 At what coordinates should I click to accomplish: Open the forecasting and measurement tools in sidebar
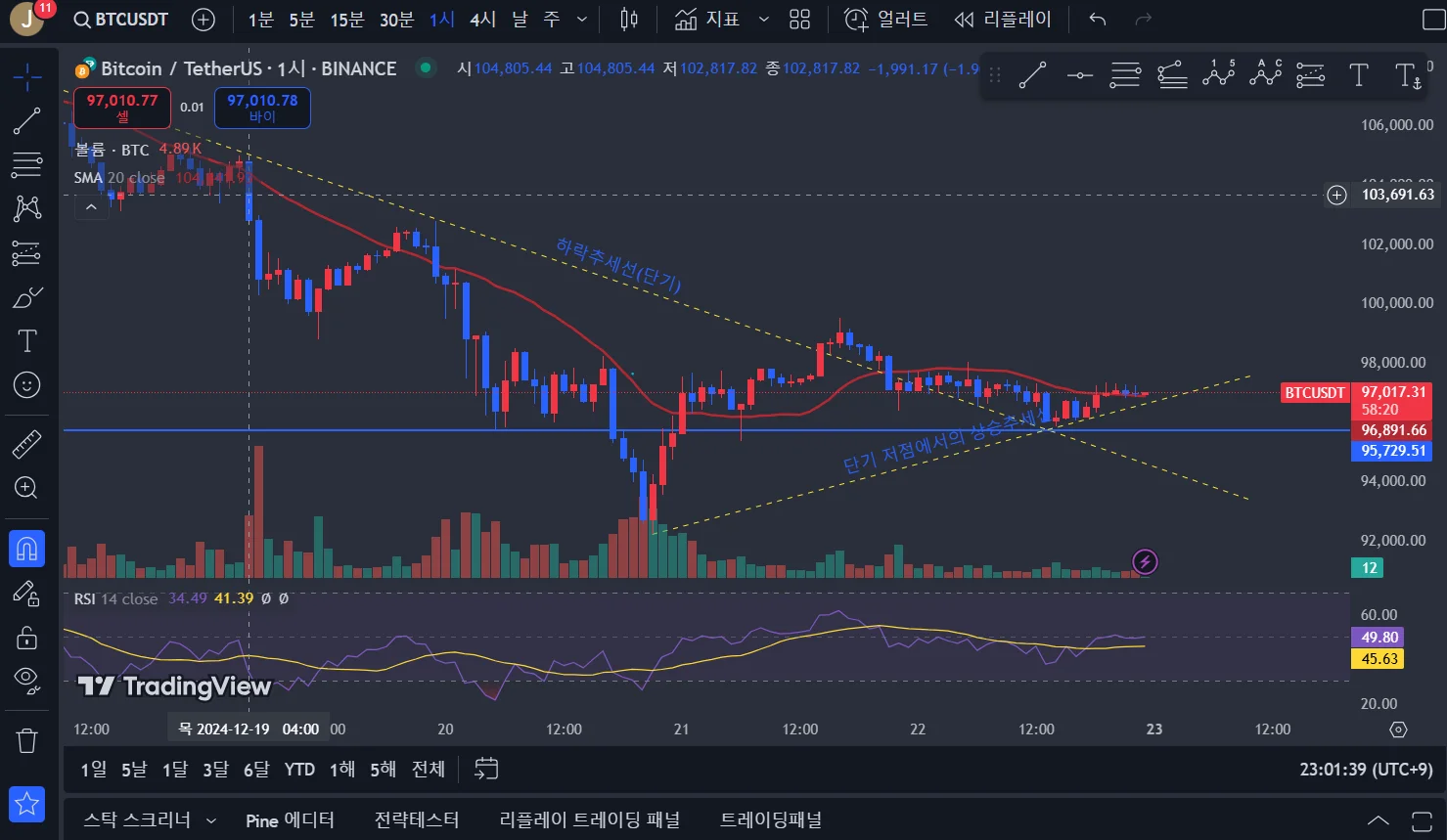[x=26, y=253]
